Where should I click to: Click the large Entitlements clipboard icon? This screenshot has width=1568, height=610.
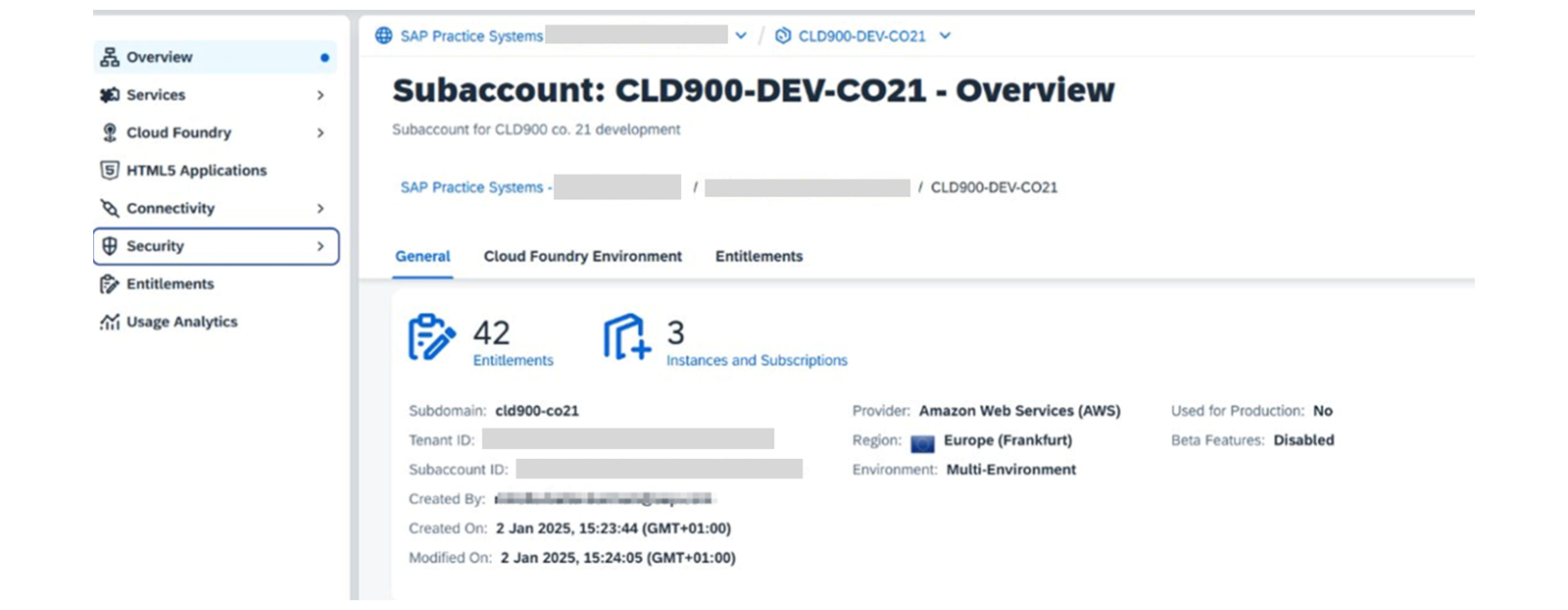pos(432,337)
